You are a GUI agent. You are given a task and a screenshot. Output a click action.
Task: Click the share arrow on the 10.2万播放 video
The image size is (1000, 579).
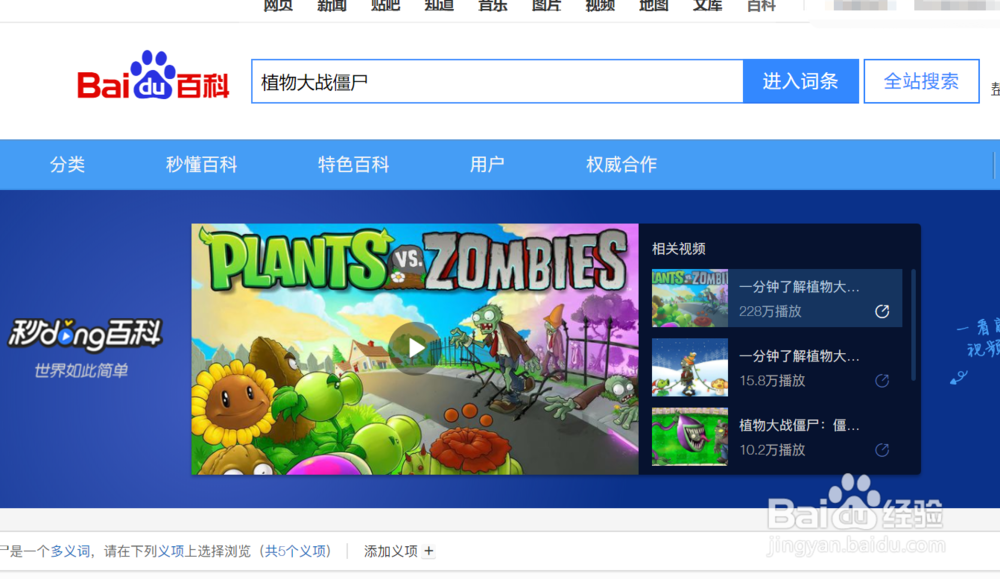881,449
